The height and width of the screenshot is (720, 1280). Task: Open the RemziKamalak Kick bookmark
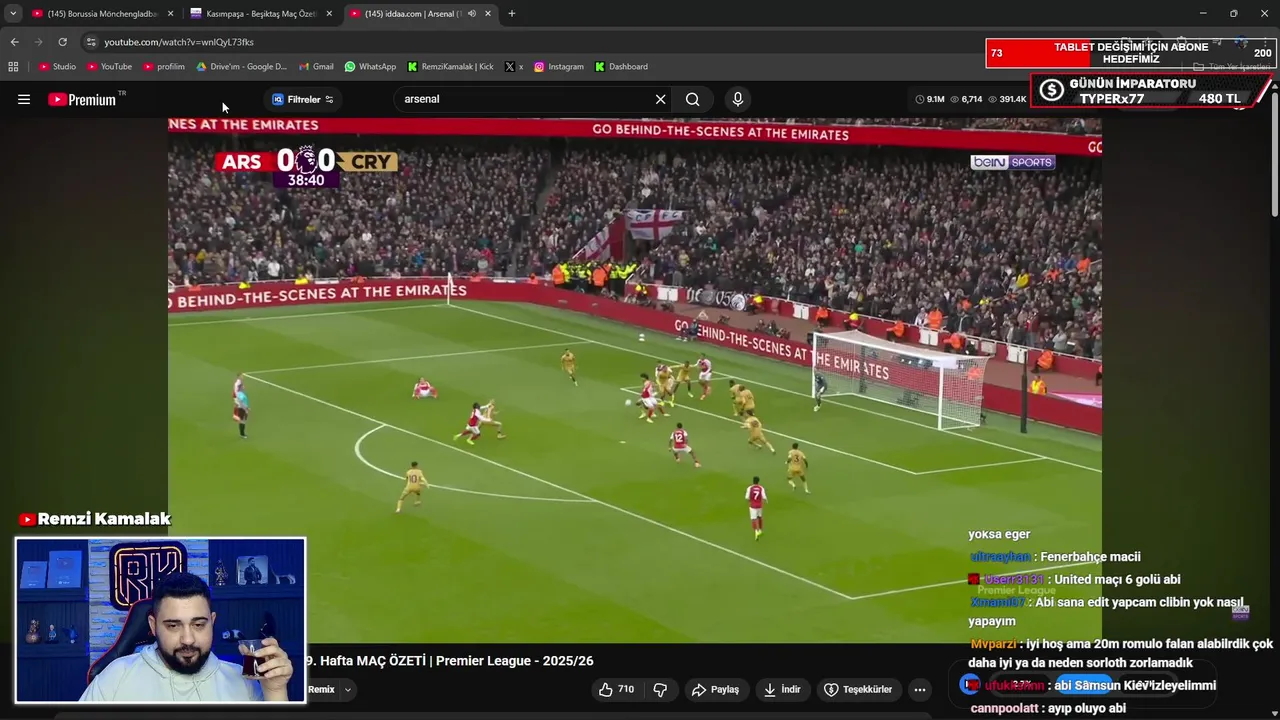coord(450,67)
